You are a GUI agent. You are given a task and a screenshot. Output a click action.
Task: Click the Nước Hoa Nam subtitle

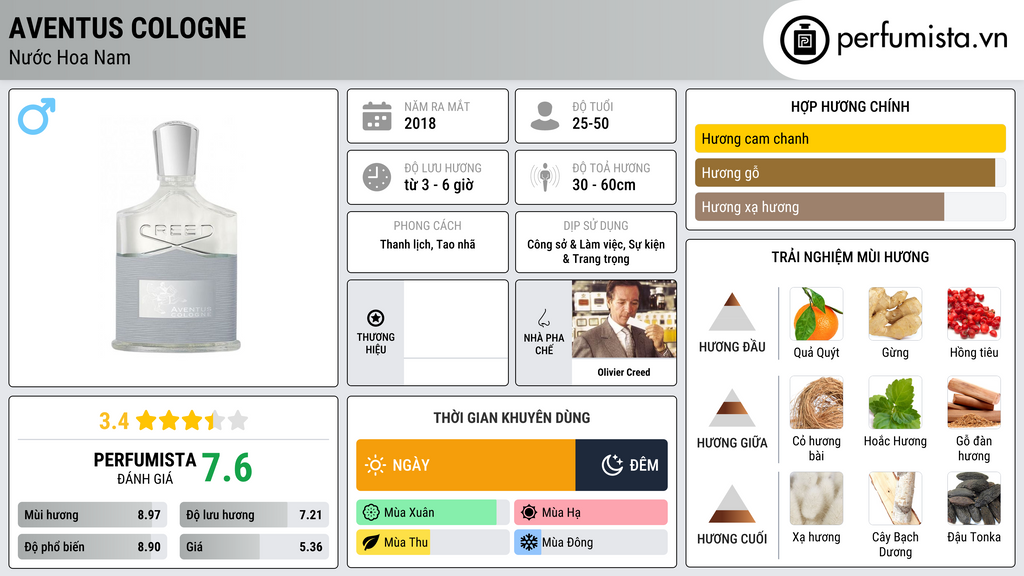point(70,57)
